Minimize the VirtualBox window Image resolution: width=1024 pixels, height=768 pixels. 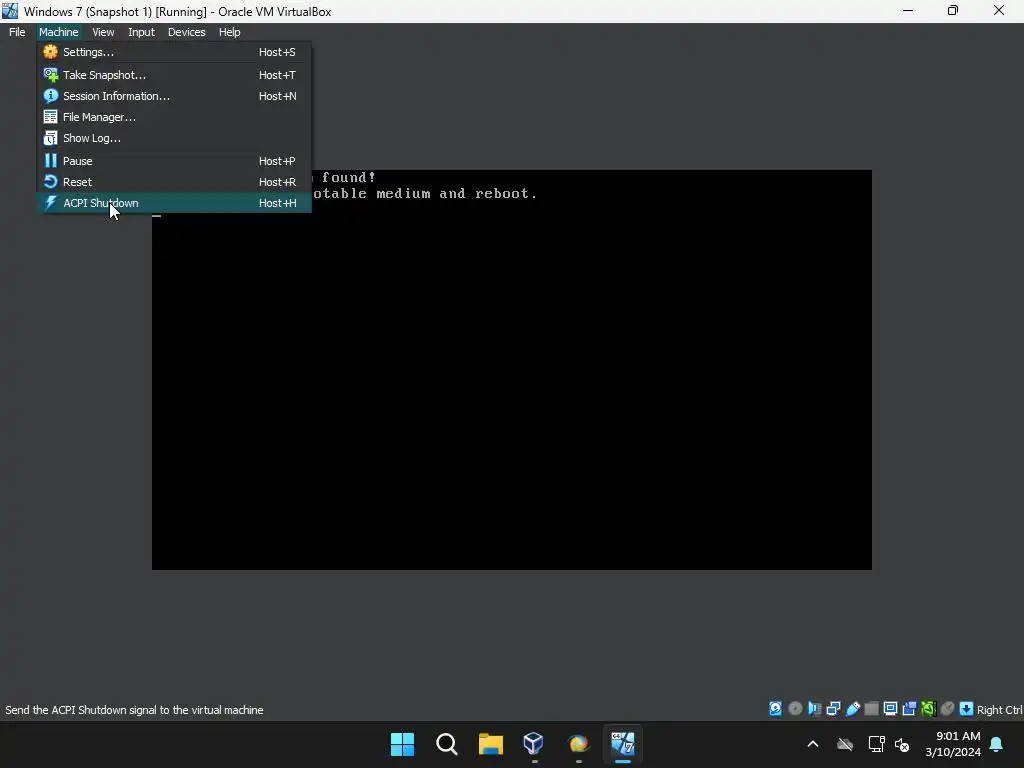908,11
